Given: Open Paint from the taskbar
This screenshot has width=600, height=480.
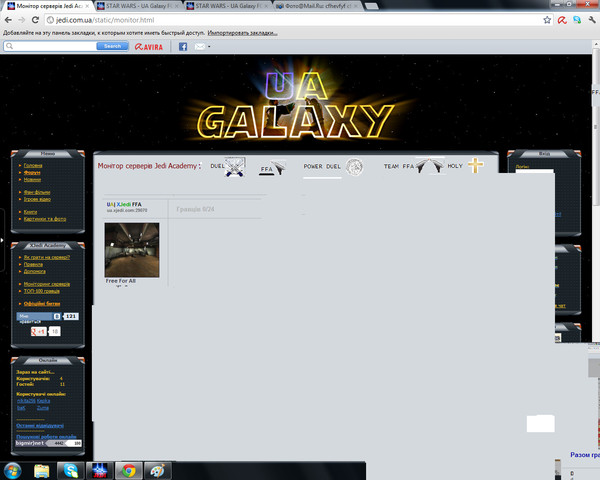Looking at the screenshot, I should (x=157, y=470).
